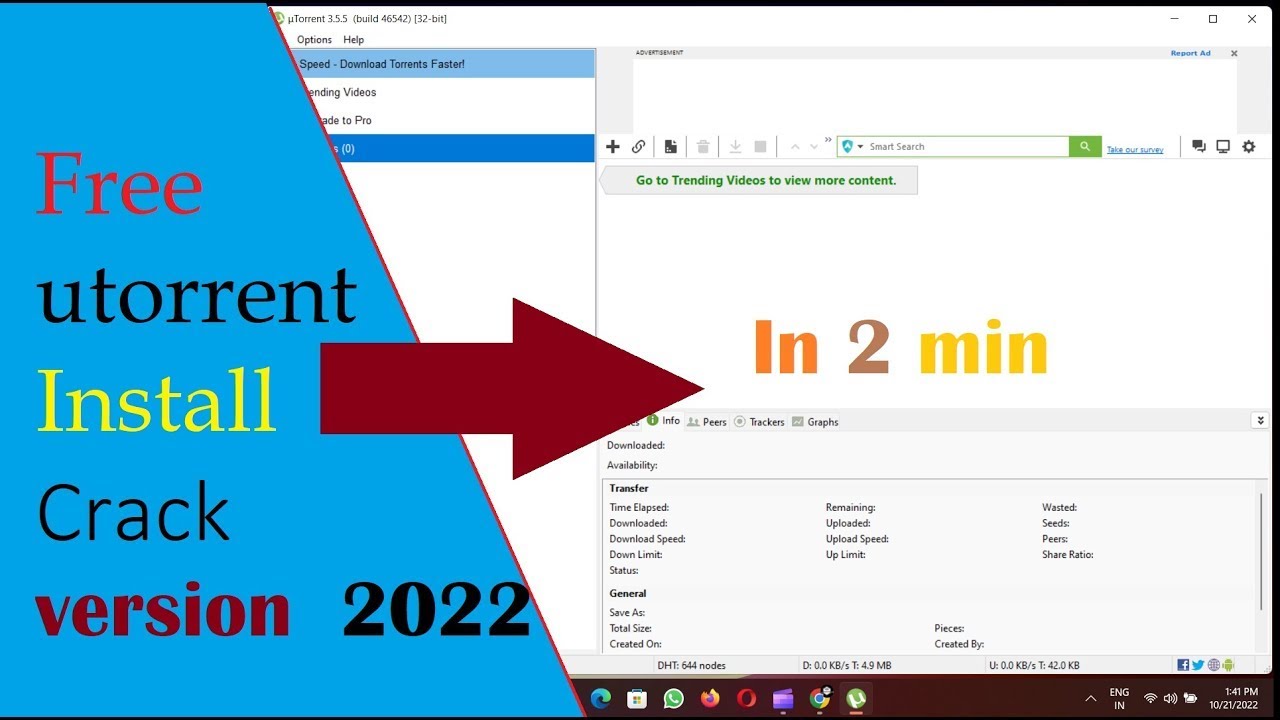Click the battery tray icon

(x=1190, y=698)
